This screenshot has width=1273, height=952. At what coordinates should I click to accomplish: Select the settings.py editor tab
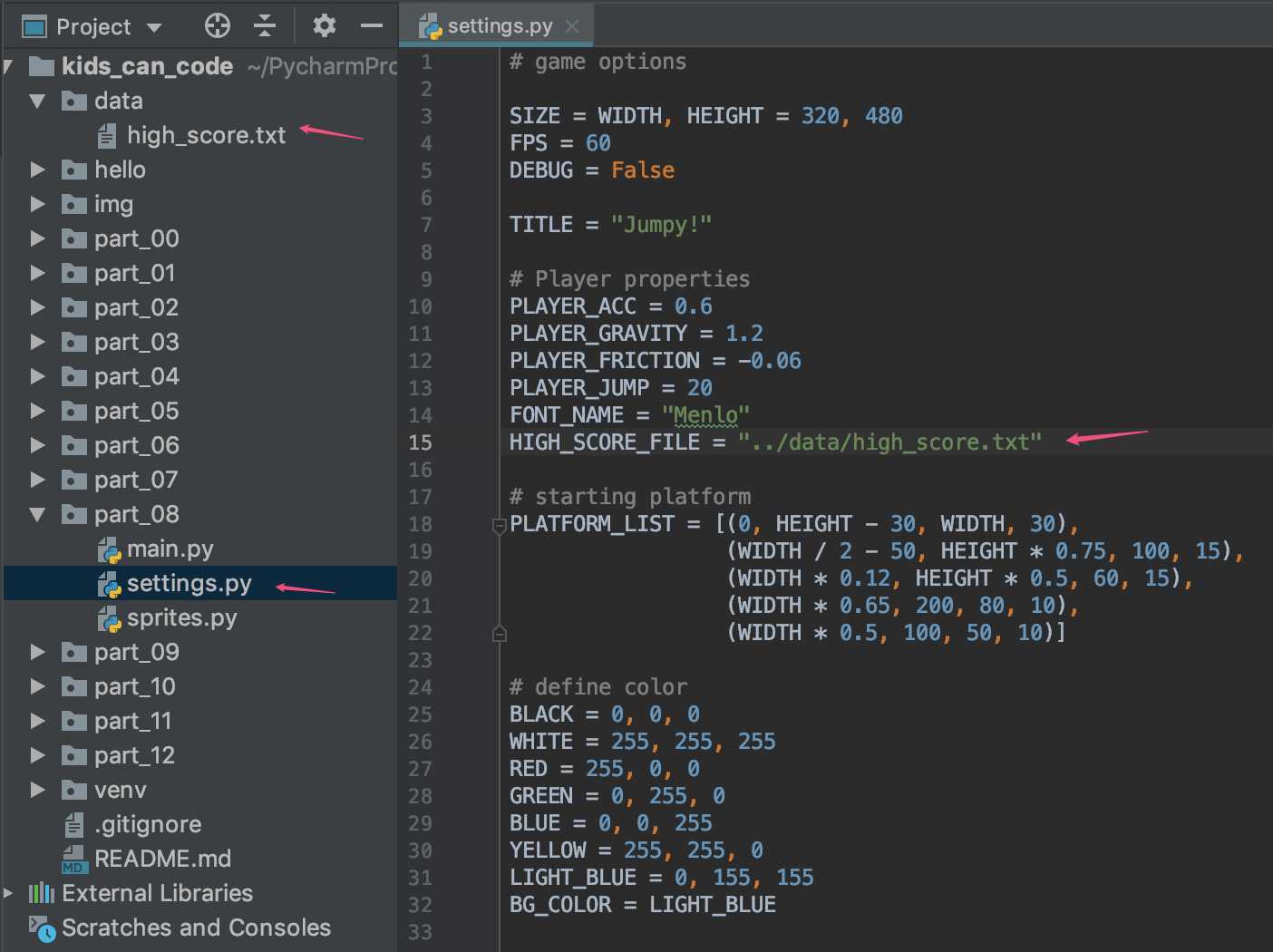click(x=496, y=25)
